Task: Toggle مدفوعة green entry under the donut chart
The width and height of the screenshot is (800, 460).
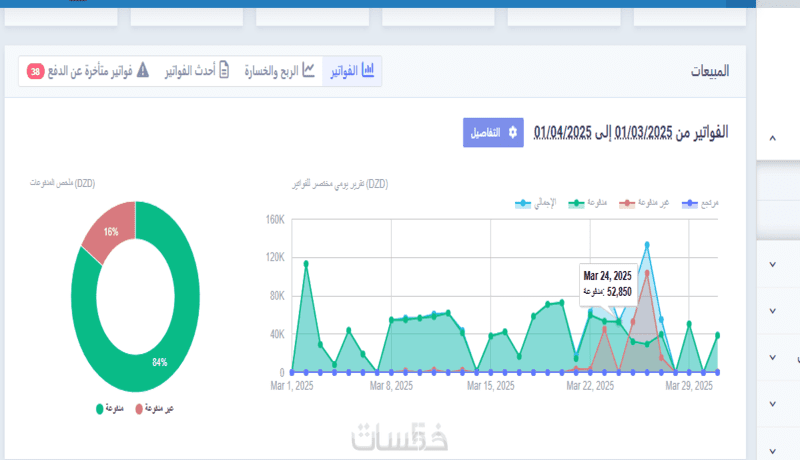Action: point(110,408)
